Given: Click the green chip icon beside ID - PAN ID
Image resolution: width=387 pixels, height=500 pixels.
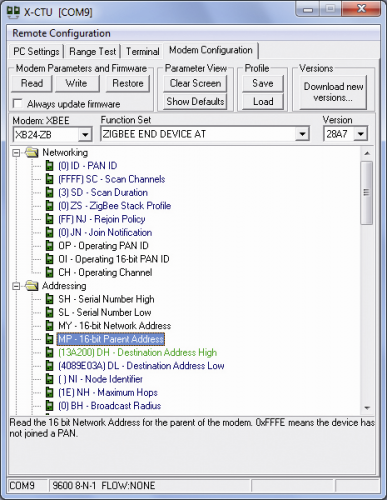Looking at the screenshot, I should pyautogui.click(x=49, y=166).
